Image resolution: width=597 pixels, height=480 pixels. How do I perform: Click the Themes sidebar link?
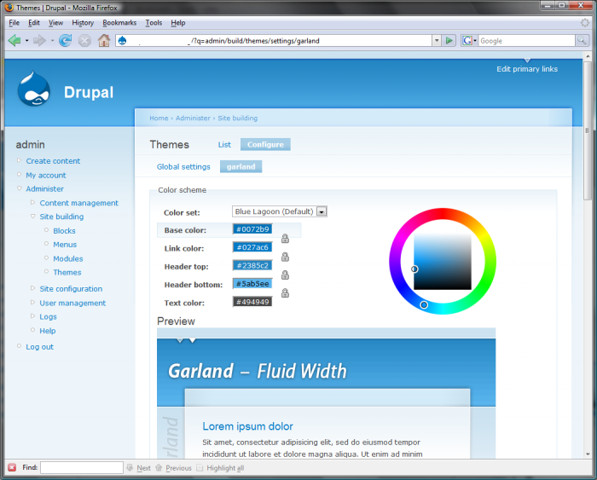(67, 272)
